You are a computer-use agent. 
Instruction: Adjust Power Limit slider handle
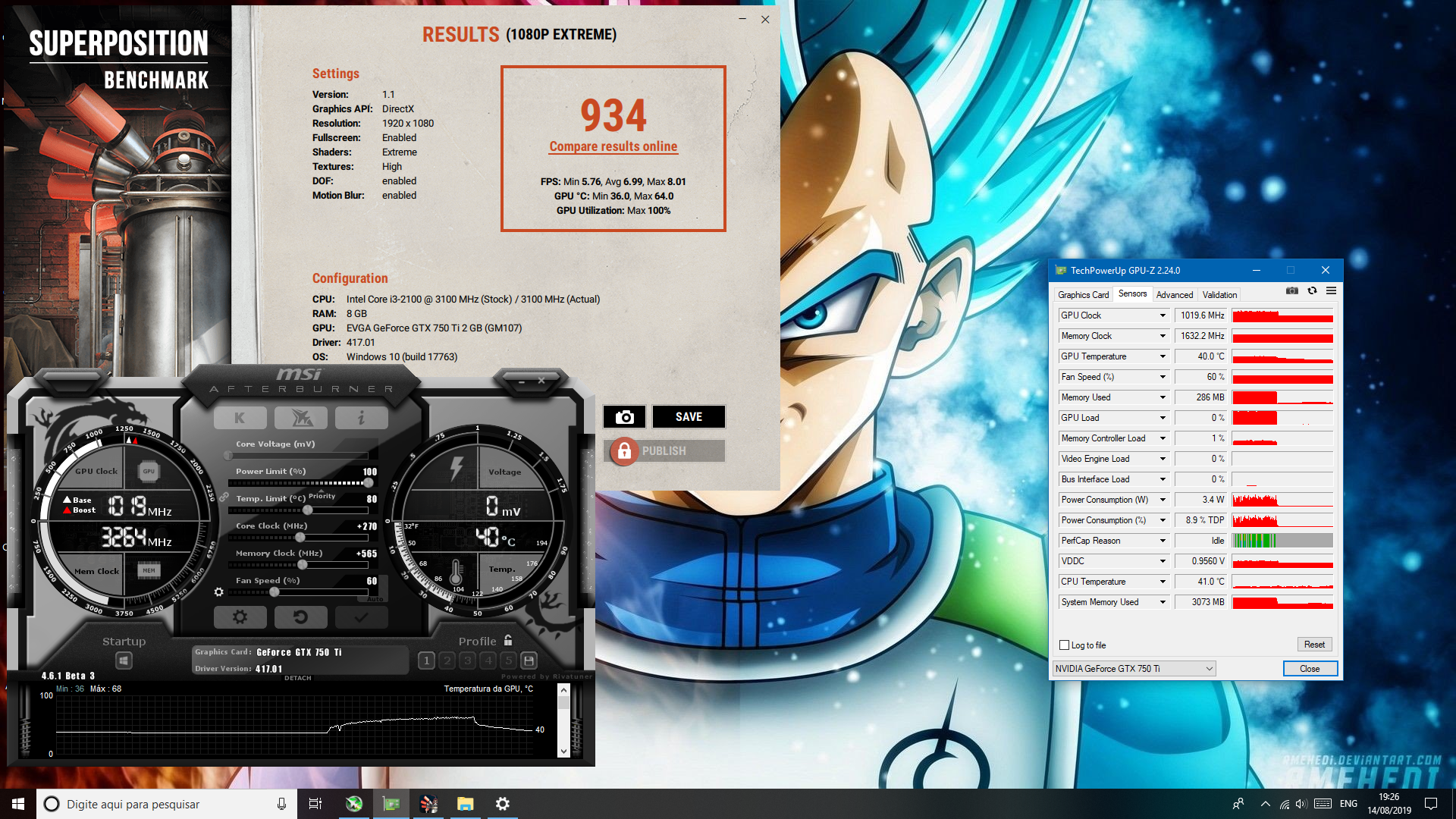368,483
